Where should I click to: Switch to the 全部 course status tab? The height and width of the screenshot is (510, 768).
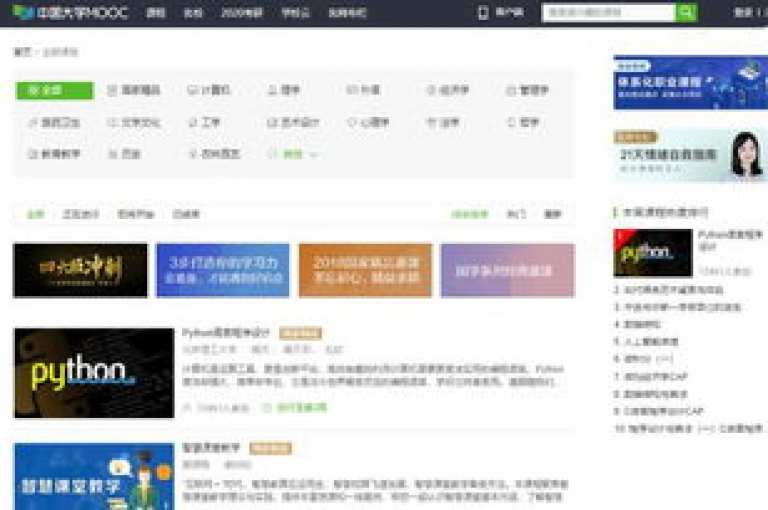click(x=35, y=214)
